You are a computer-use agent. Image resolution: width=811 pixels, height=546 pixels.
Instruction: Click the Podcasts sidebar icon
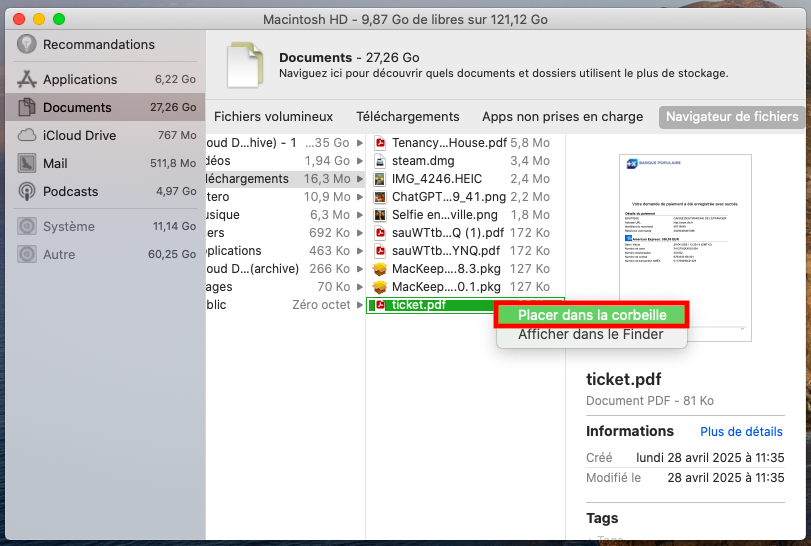point(27,191)
